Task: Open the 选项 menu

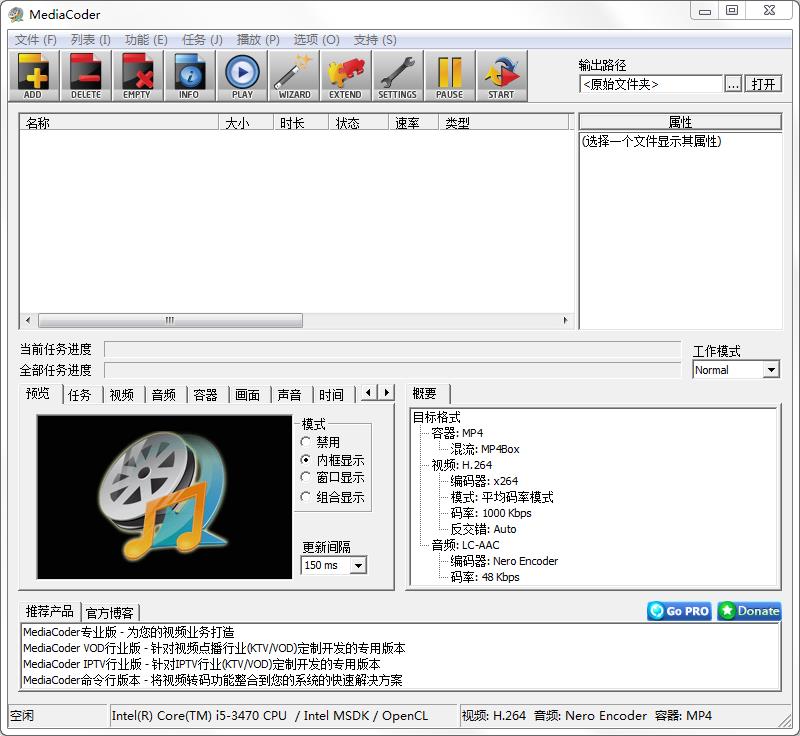Action: 314,39
